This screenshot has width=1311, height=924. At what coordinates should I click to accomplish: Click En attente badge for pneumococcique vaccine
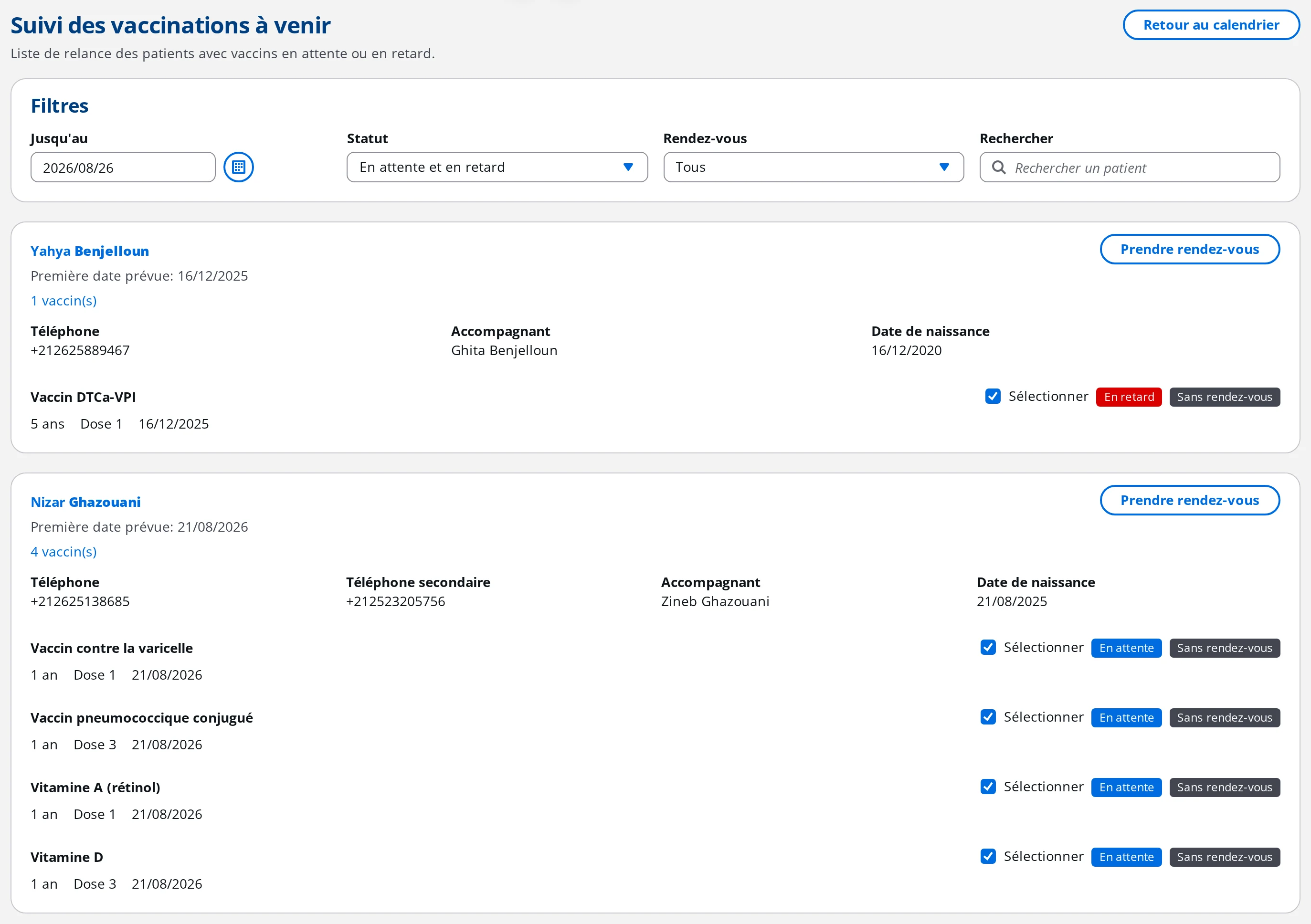[x=1126, y=717]
